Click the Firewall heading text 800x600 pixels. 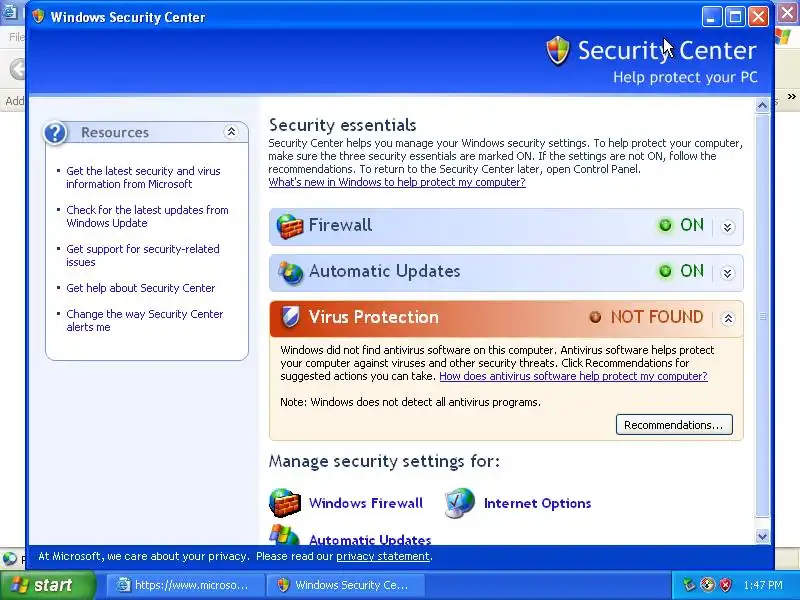[x=340, y=225]
